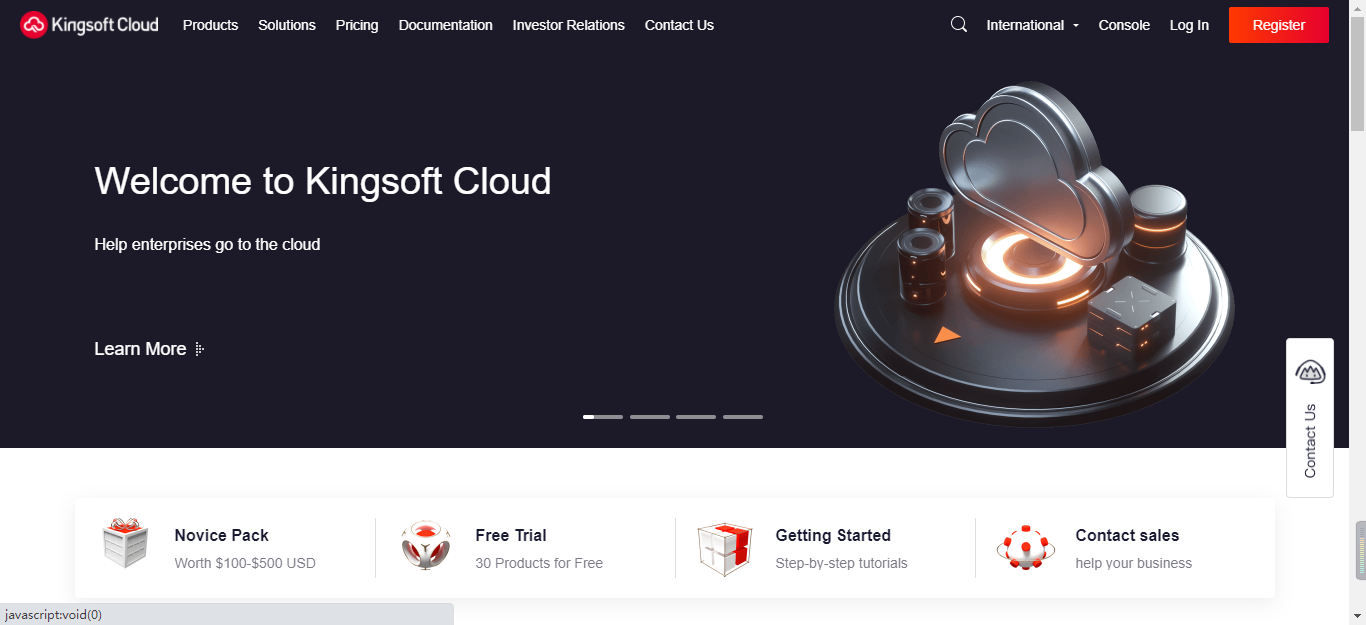Select the third carousel slide indicator

pos(696,417)
